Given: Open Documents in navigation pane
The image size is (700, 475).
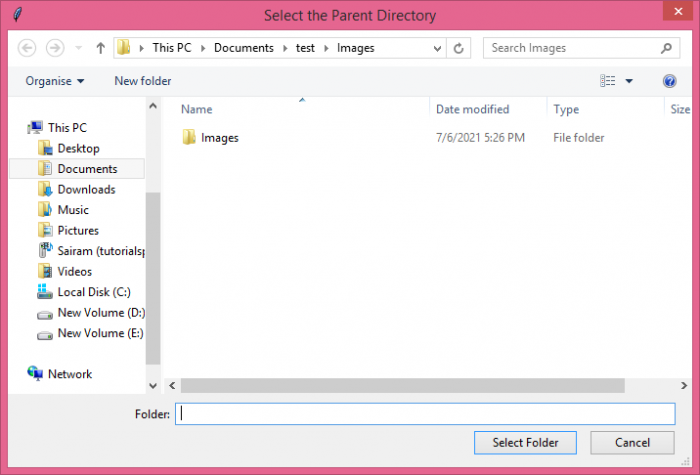Looking at the screenshot, I should click(x=88, y=169).
